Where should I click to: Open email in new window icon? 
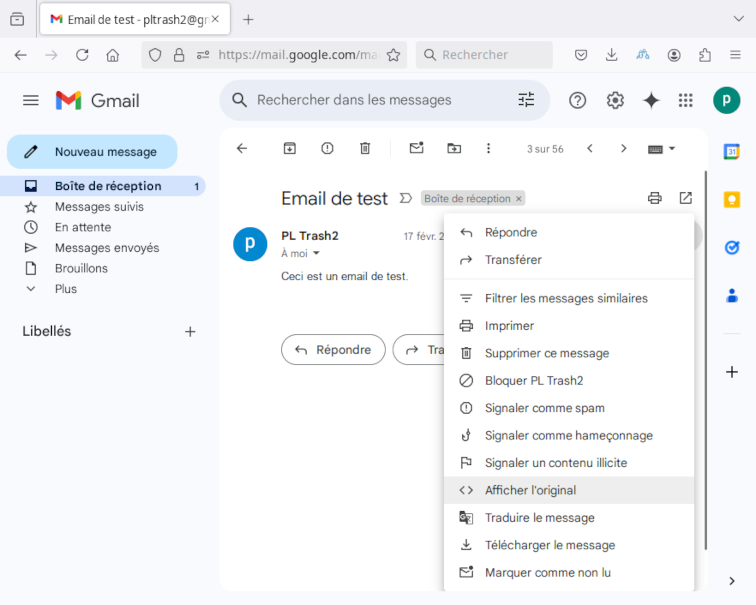coord(686,198)
